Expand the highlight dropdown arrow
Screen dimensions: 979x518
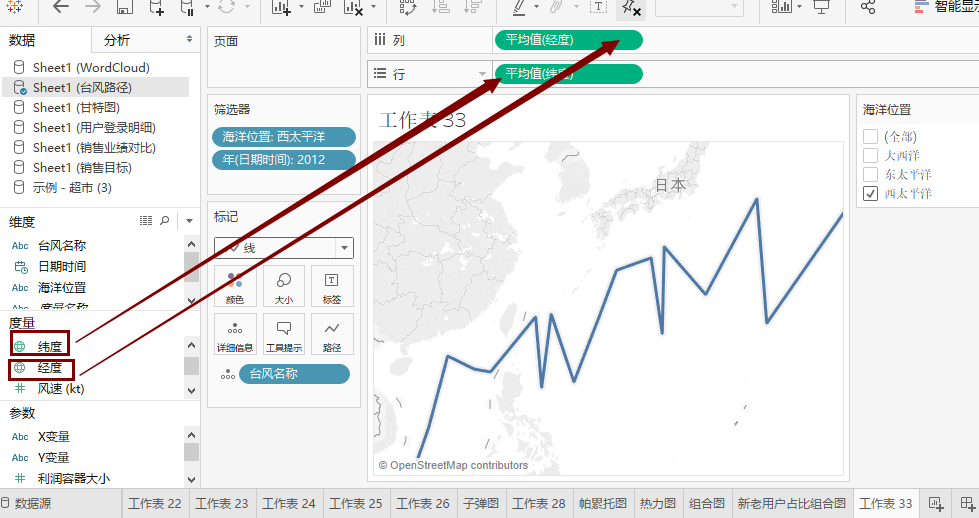536,7
